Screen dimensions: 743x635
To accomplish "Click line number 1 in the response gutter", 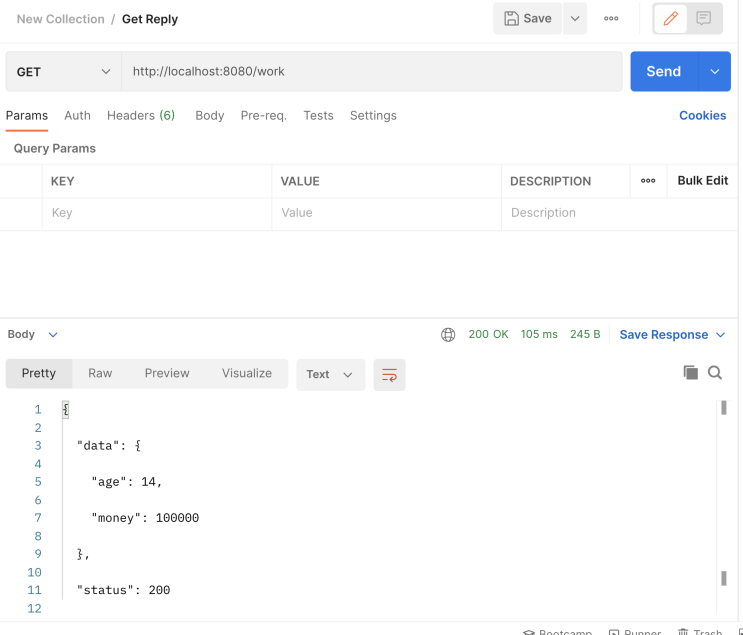I will 38,409.
